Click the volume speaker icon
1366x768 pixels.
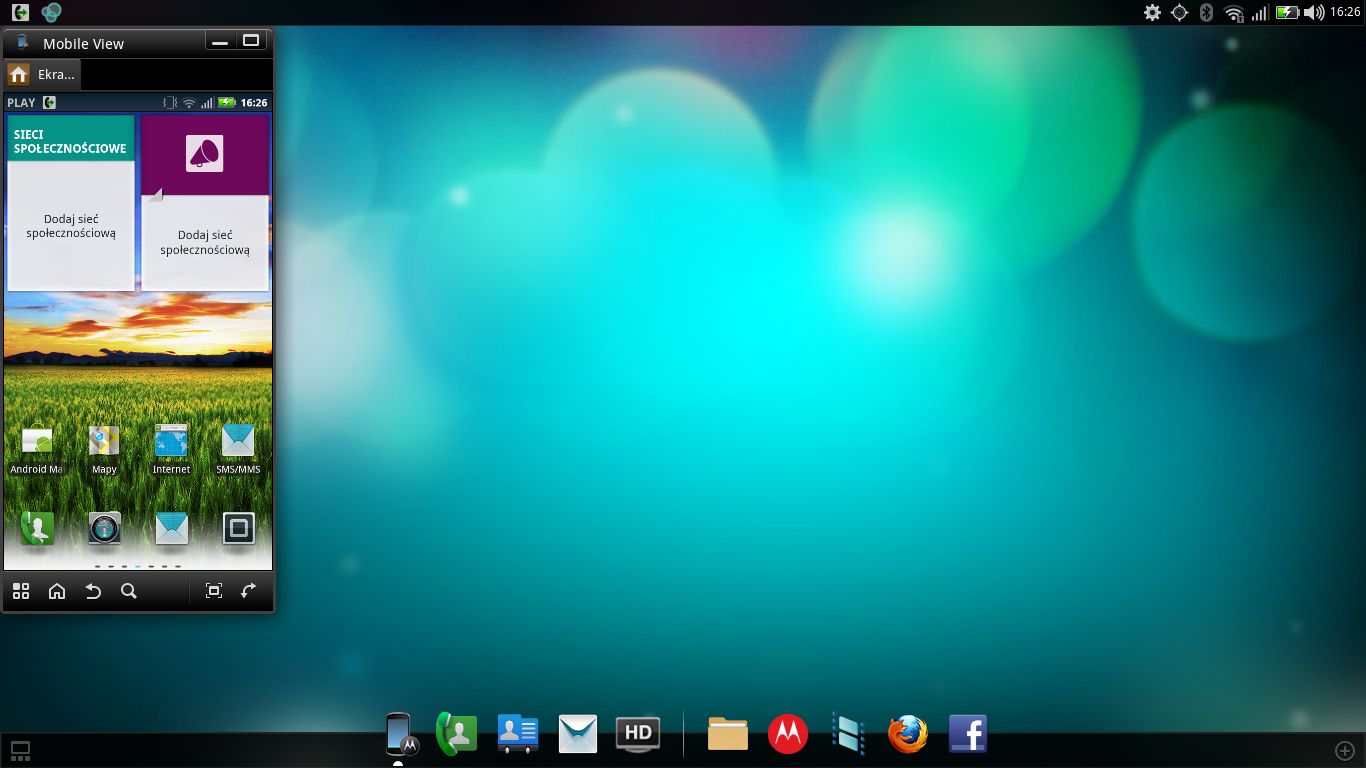click(1314, 12)
